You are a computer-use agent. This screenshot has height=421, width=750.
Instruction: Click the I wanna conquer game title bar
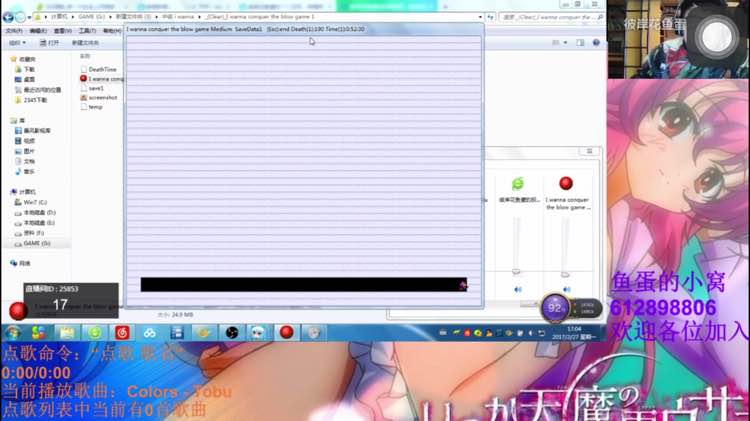click(x=304, y=29)
